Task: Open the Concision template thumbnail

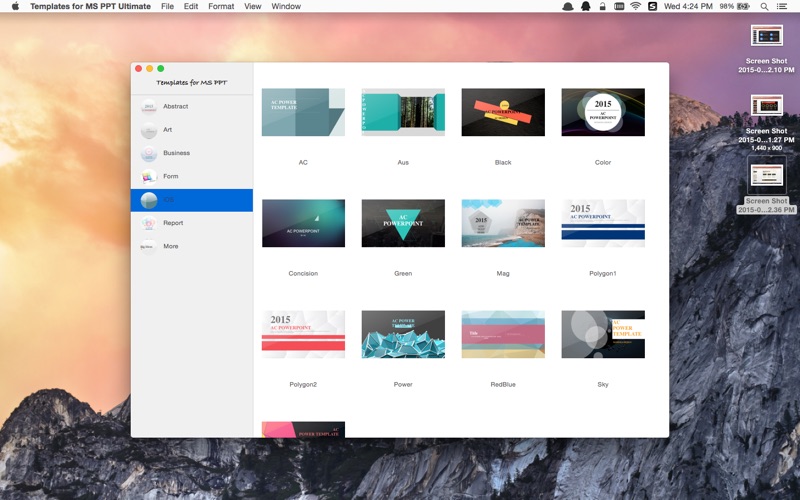Action: [x=303, y=223]
